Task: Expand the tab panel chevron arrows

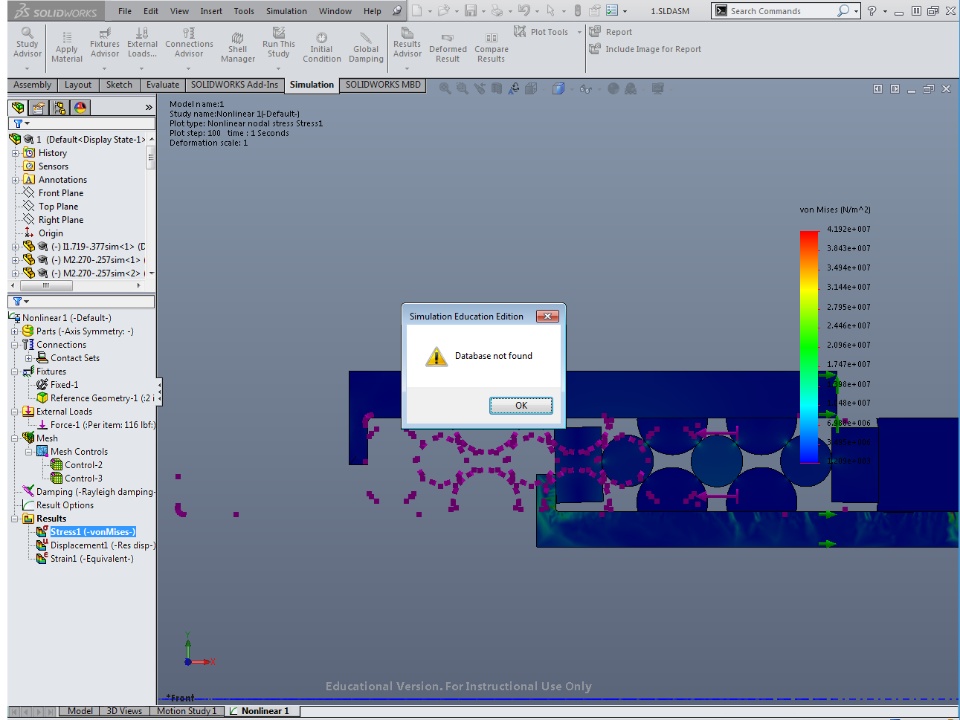Action: [x=149, y=108]
